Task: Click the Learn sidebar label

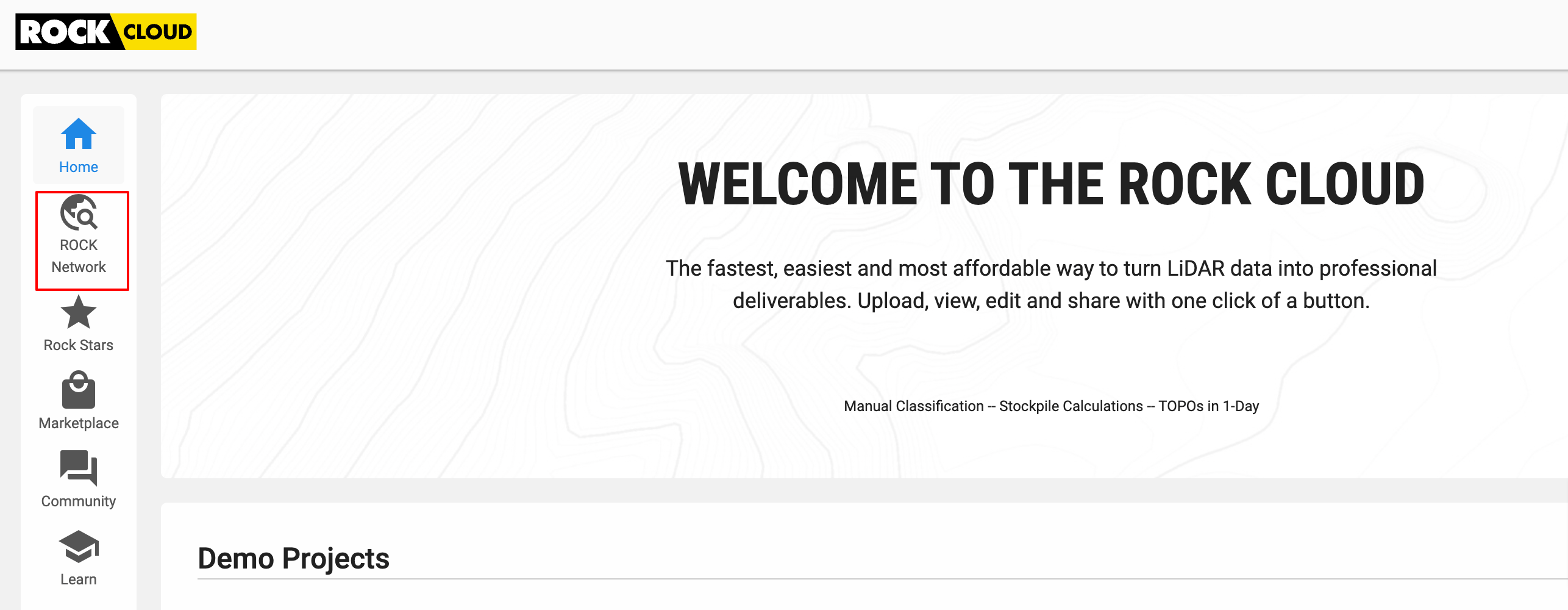Action: coord(79,579)
